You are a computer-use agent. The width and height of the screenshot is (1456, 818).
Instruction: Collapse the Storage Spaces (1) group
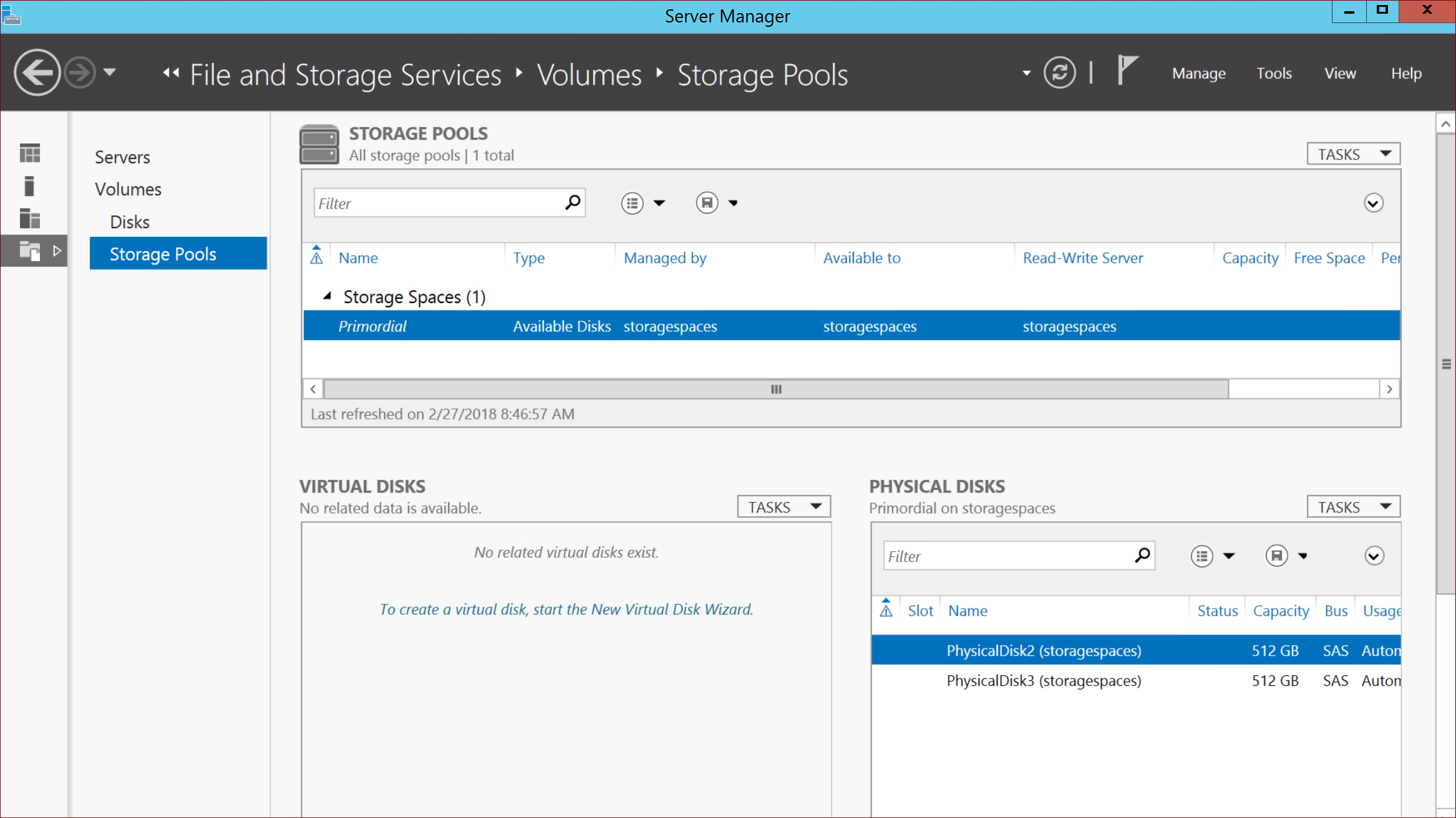point(327,297)
